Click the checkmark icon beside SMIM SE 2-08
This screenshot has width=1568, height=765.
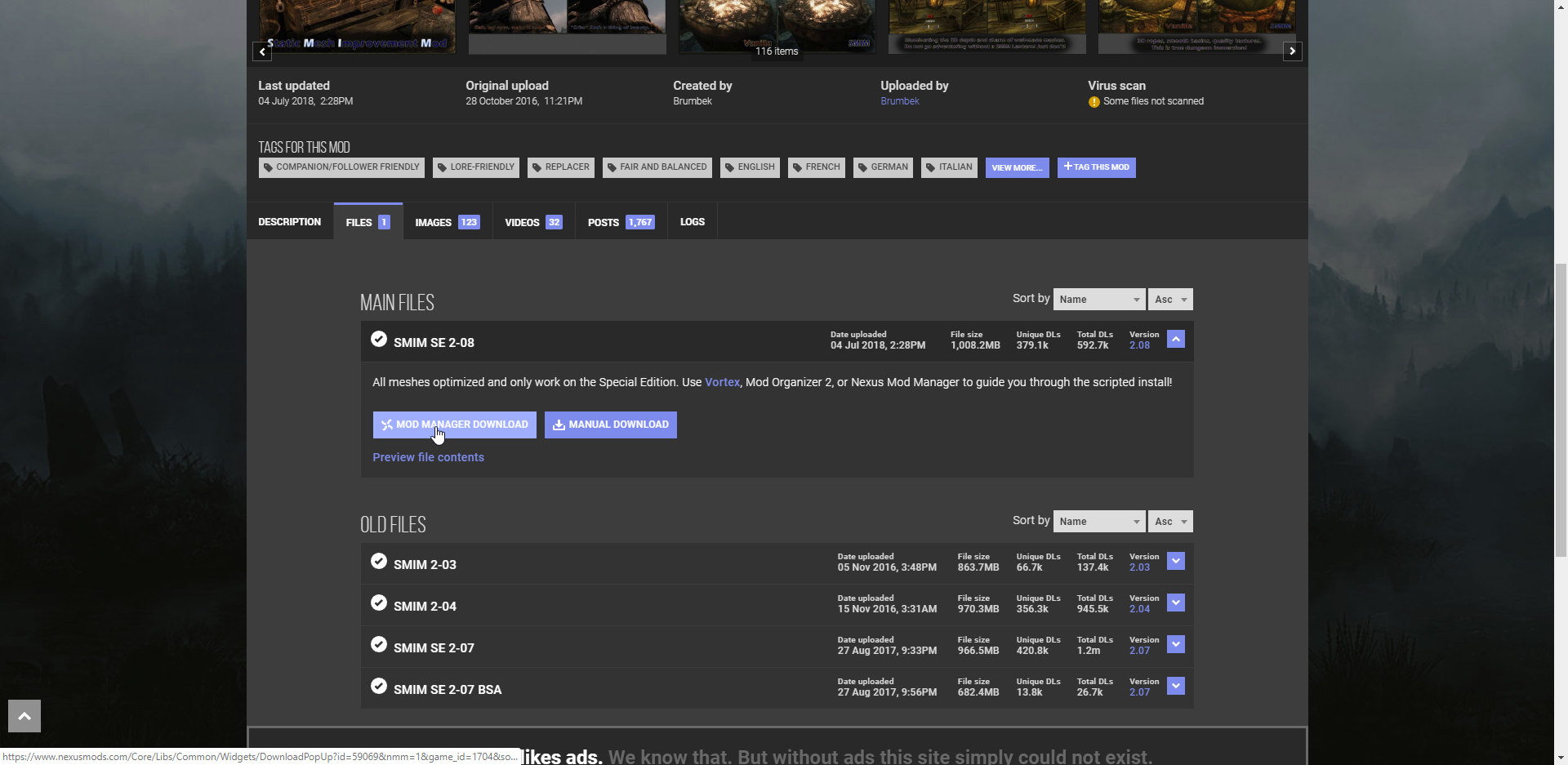[379, 339]
